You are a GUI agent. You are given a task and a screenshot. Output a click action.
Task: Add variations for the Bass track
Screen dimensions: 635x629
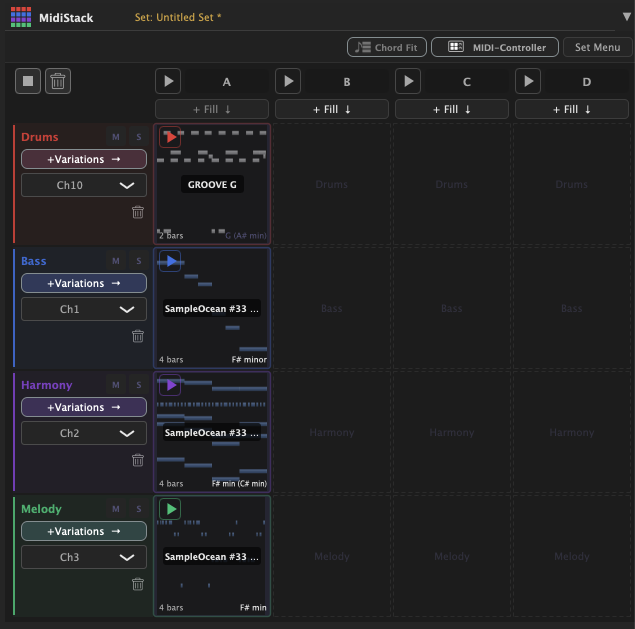click(84, 283)
